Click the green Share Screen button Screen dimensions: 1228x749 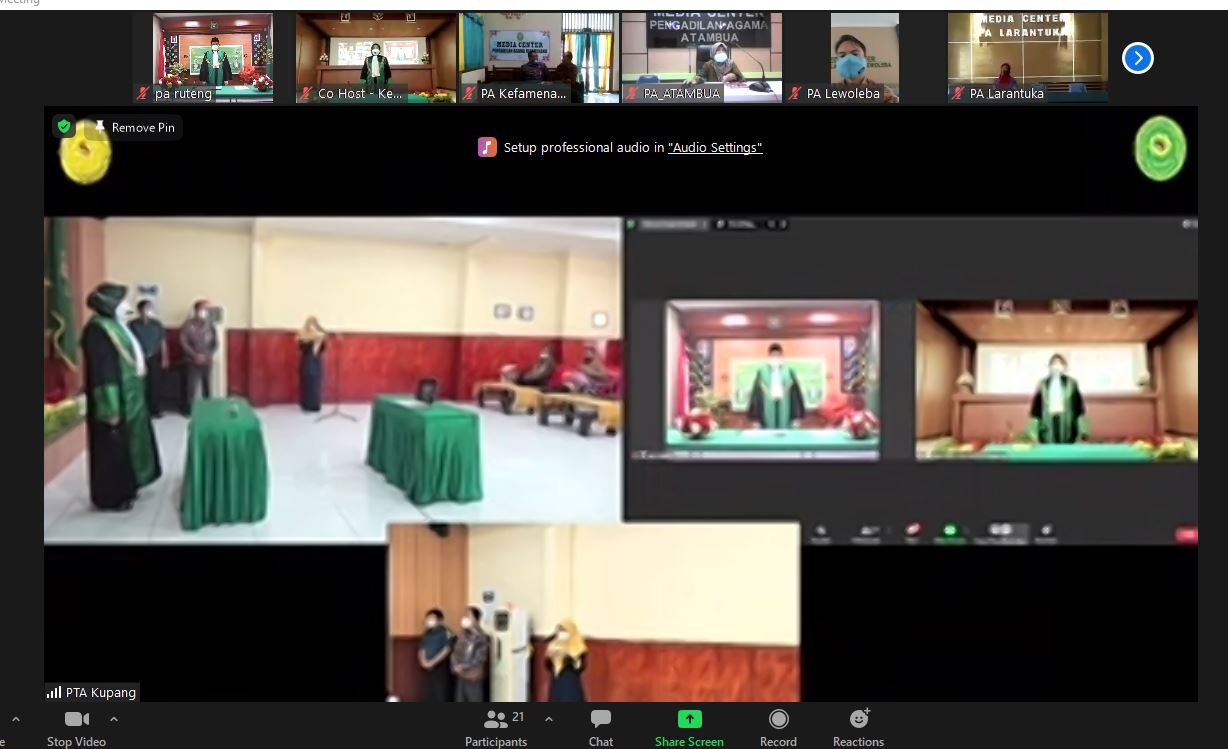click(x=689, y=727)
